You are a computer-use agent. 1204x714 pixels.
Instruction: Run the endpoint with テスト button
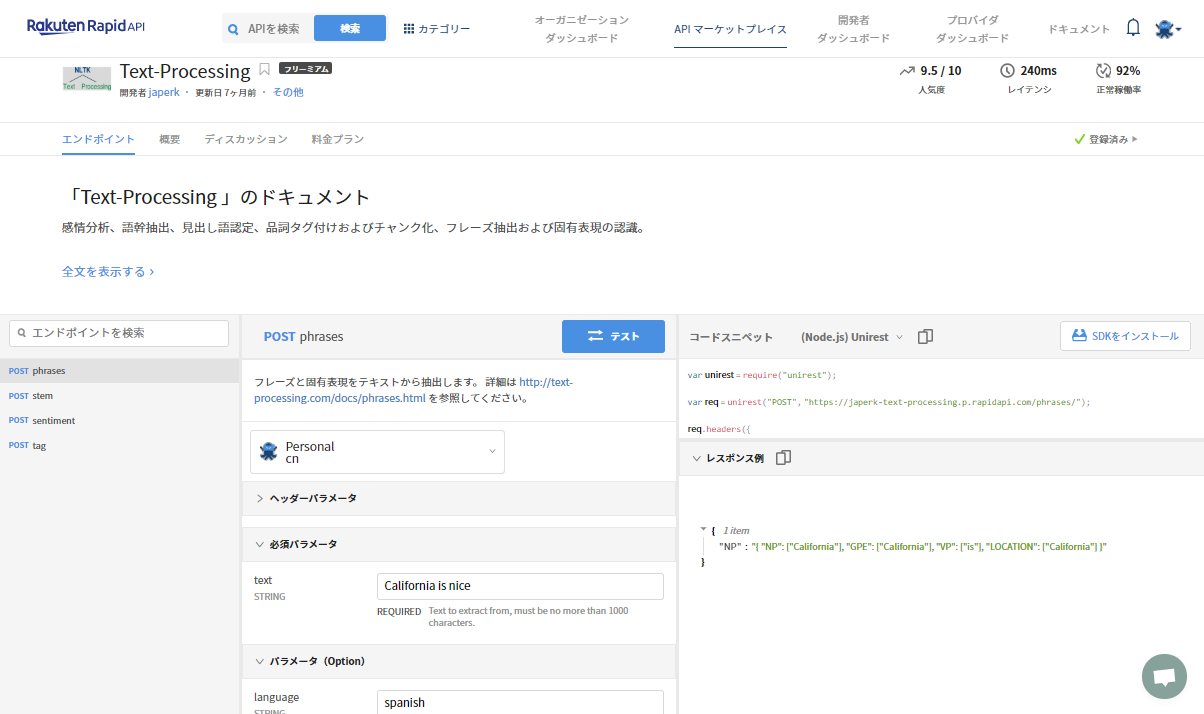click(613, 336)
